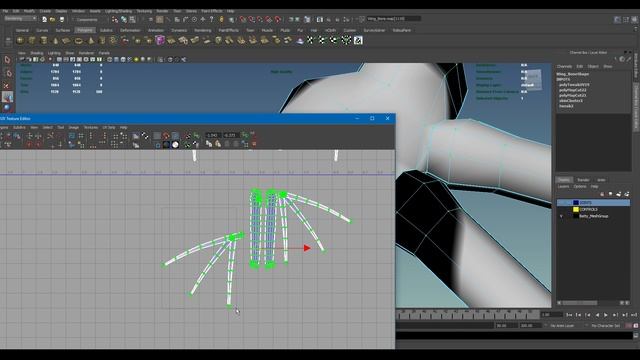Click the first checker-pattern shelf icon
This screenshot has width=640, height=360.
point(310,40)
